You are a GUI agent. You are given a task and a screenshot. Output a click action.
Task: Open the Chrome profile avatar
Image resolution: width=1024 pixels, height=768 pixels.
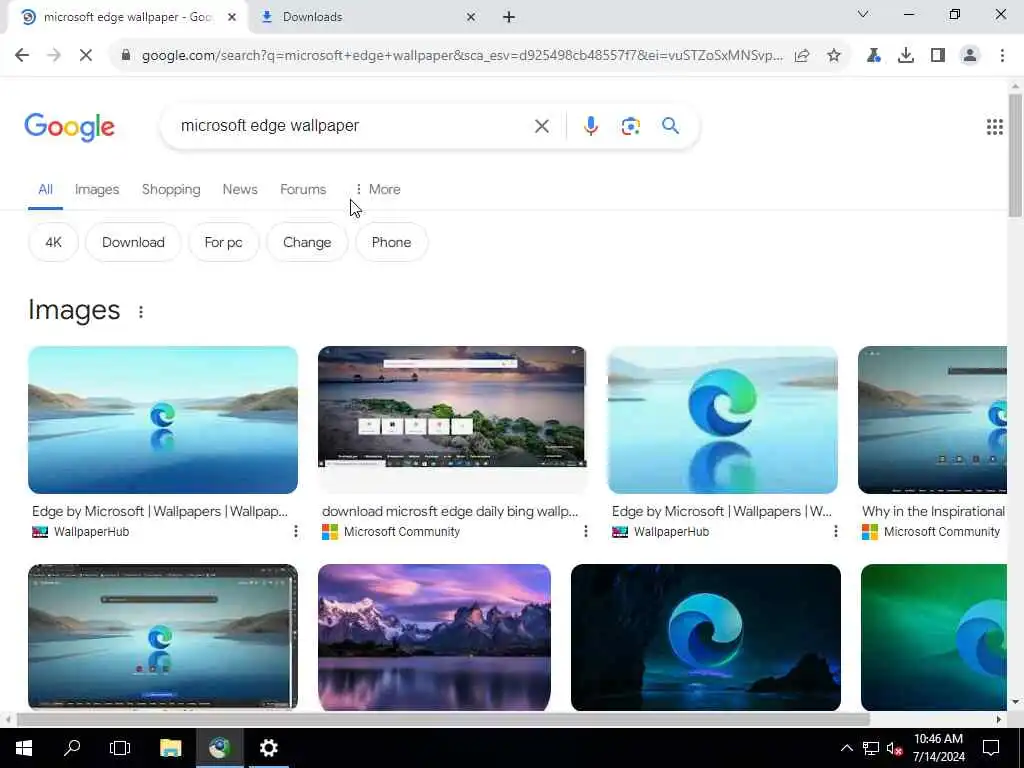(x=970, y=56)
